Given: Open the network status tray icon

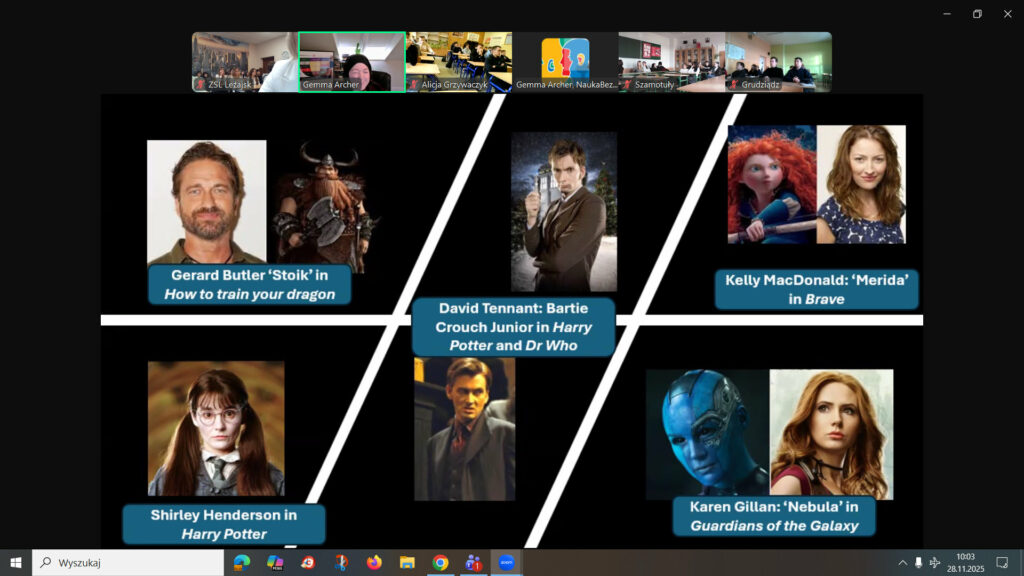Looking at the screenshot, I should 935,563.
